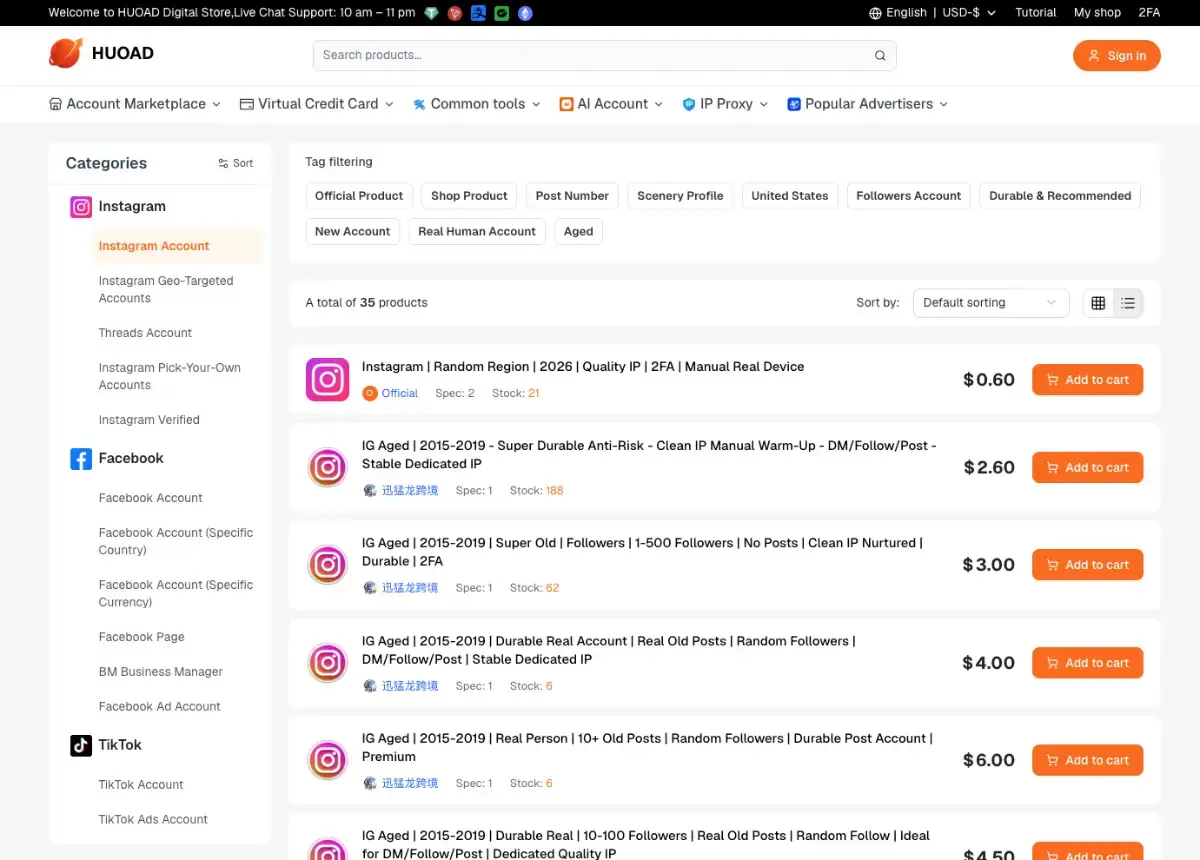This screenshot has width=1200, height=860.
Task: Switch to list view layout icon
Action: point(1128,303)
